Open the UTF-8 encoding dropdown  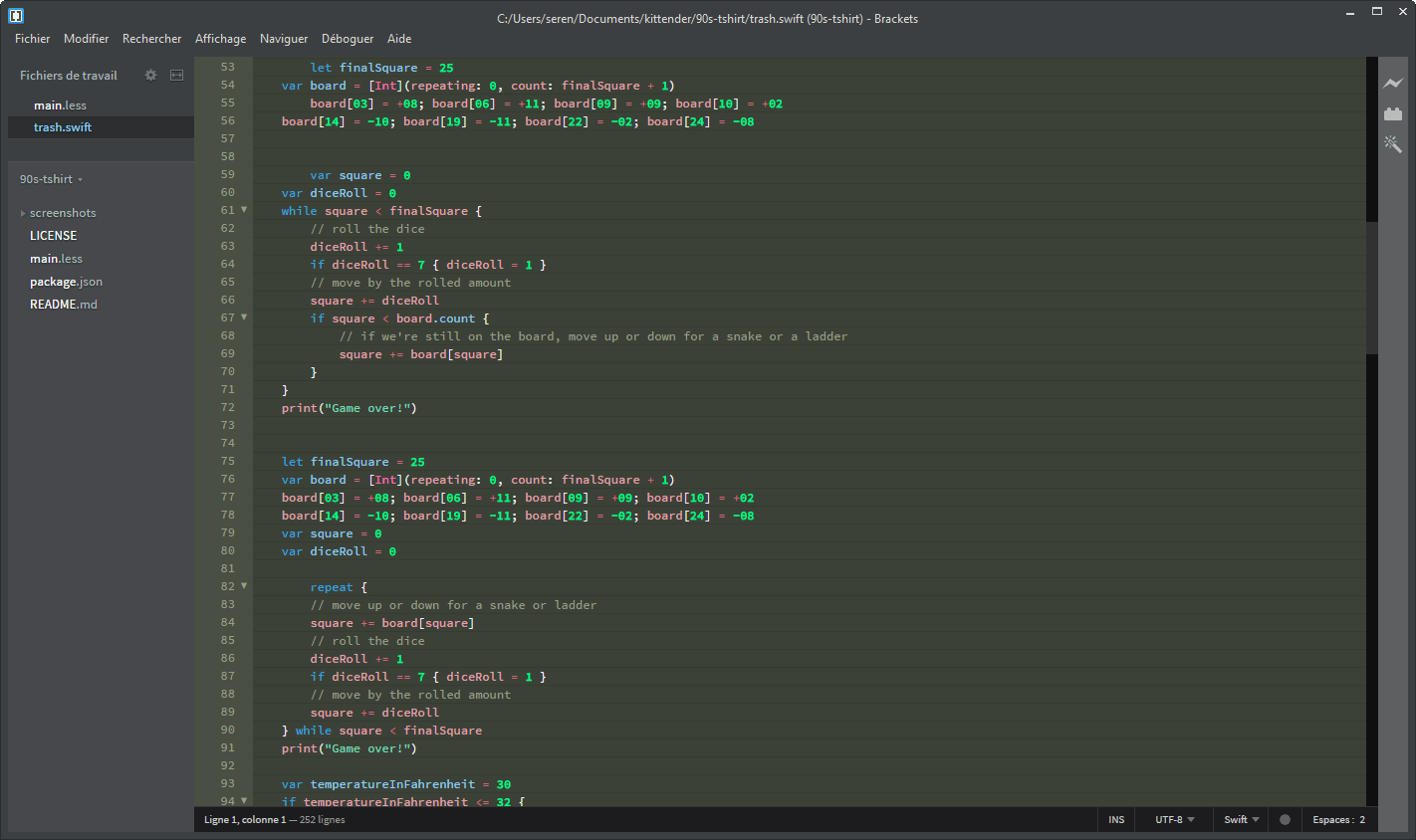[x=1173, y=819]
